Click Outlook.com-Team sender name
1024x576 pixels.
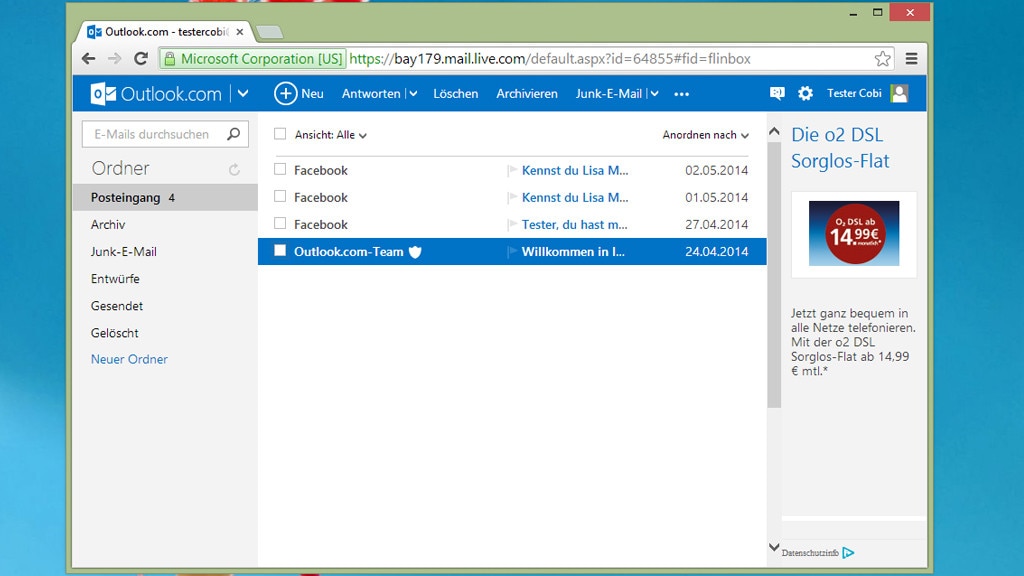349,251
